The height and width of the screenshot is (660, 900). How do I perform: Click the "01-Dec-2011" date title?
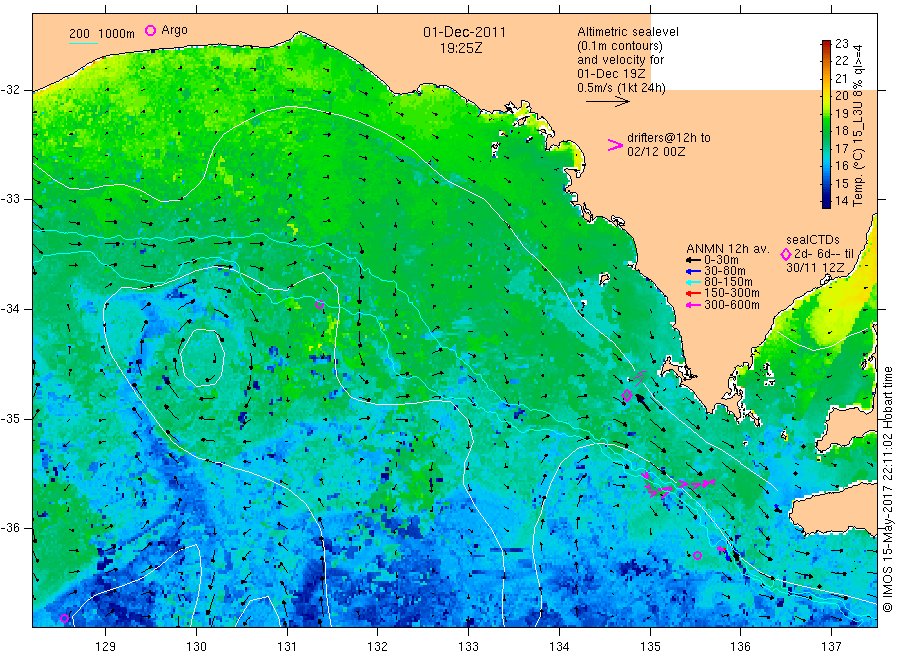coord(464,32)
